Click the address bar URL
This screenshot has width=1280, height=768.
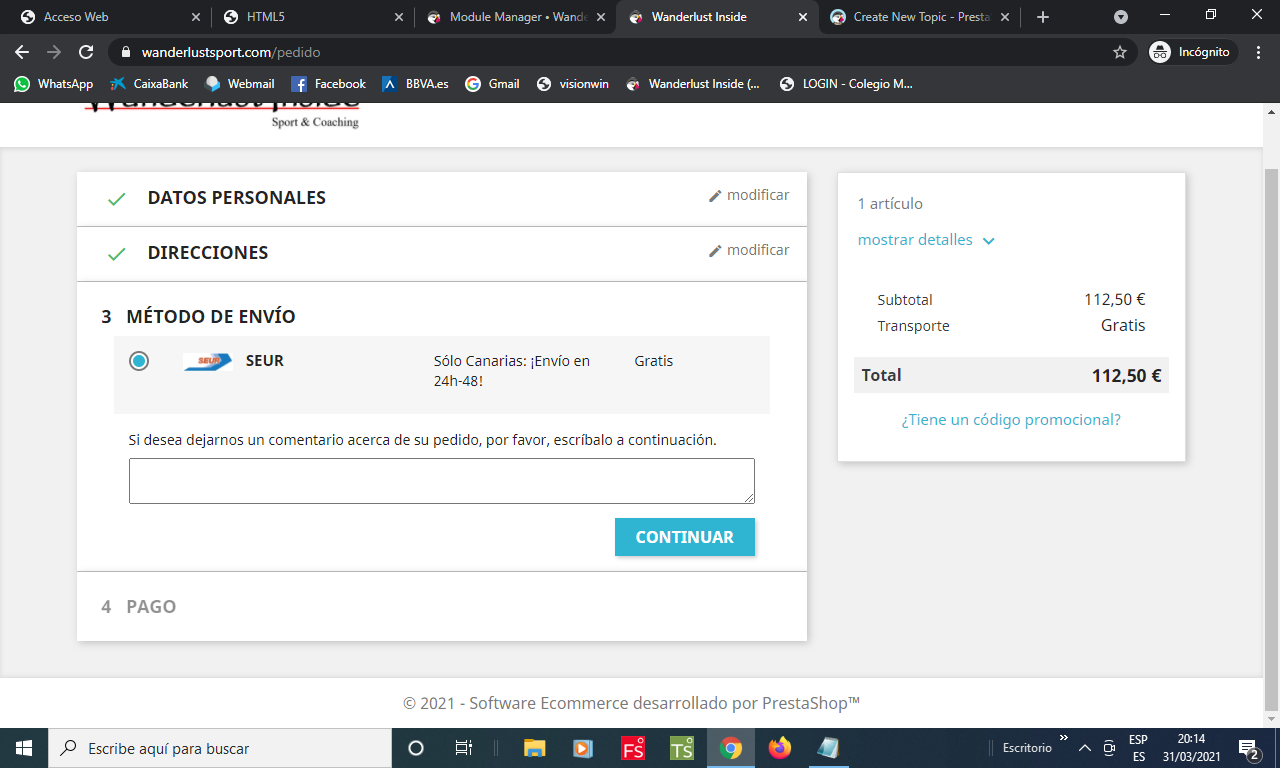[x=231, y=52]
